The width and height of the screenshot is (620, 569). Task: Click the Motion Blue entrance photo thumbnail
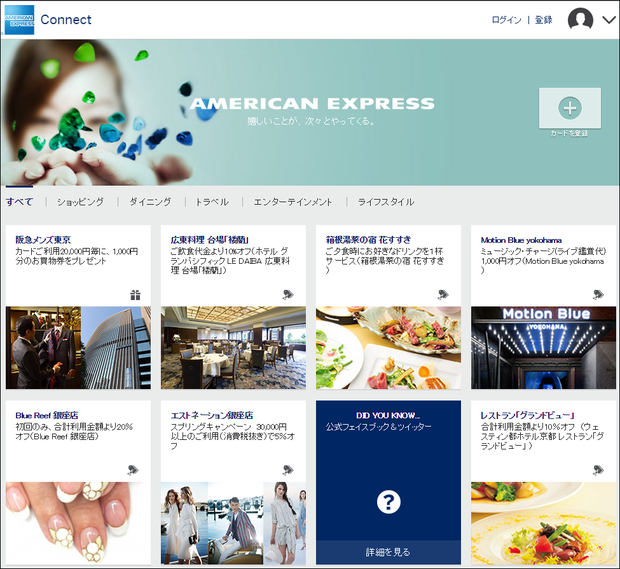click(x=543, y=348)
